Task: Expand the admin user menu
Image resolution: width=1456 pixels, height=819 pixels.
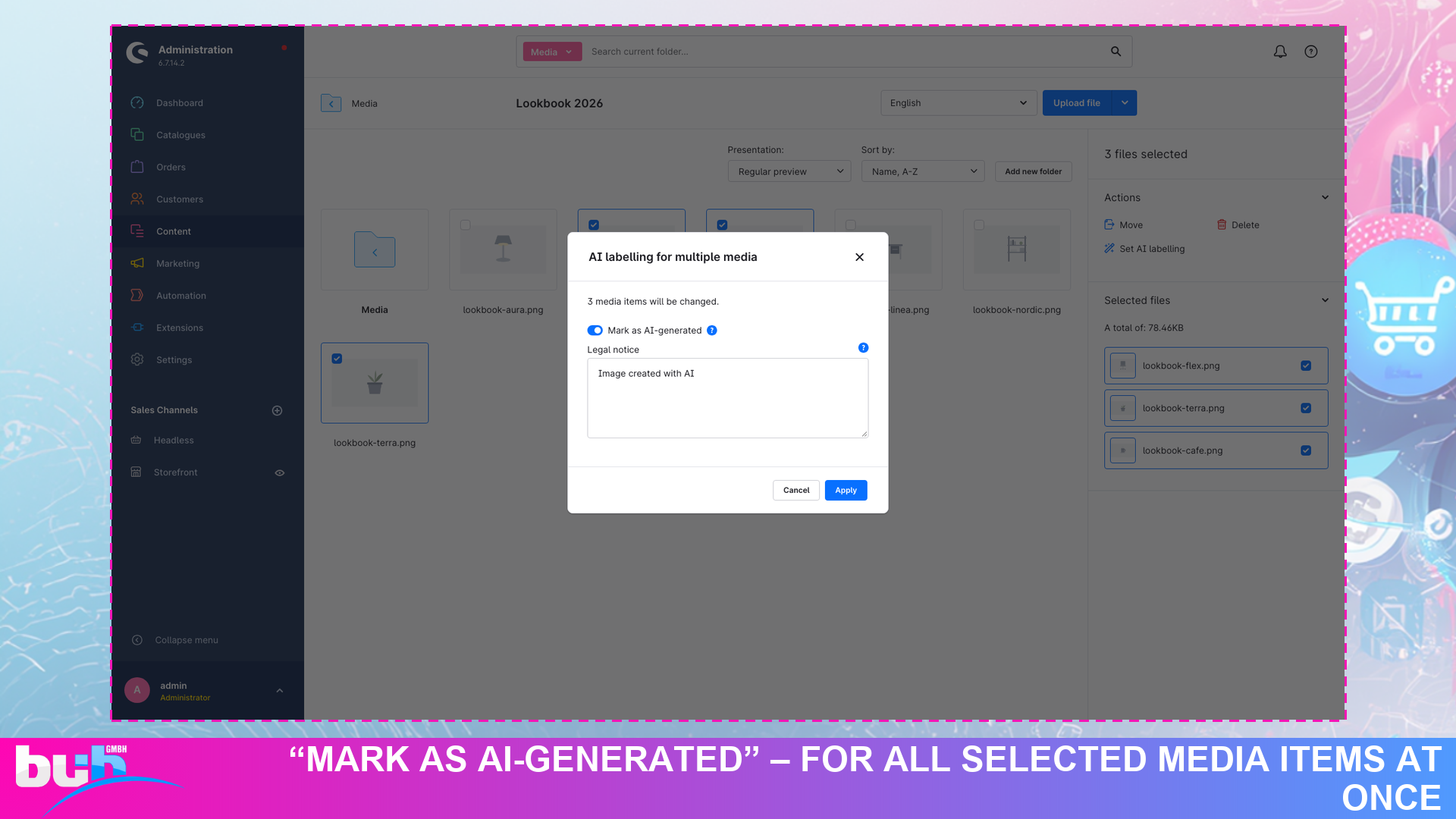Action: click(x=280, y=691)
